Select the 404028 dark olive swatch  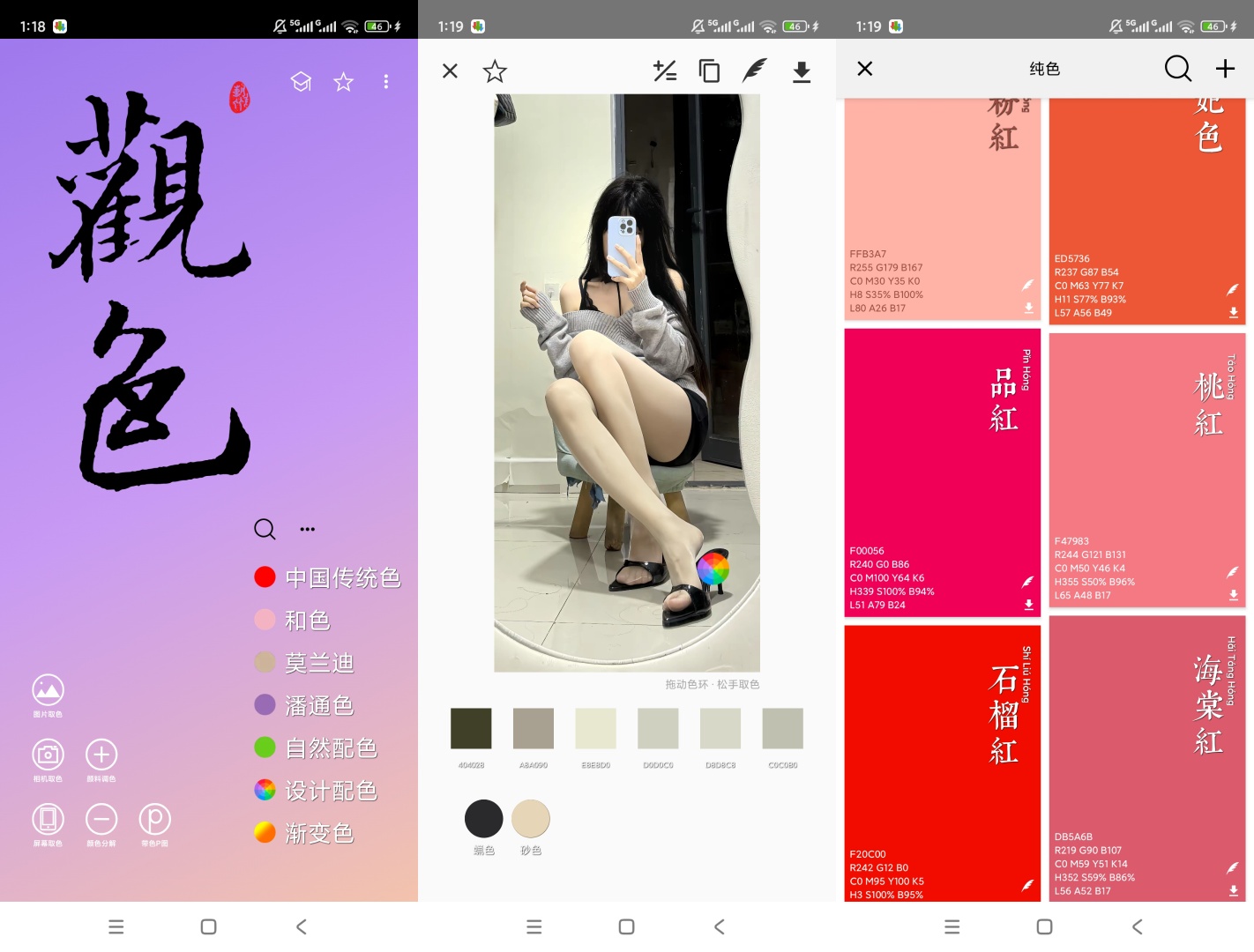tap(471, 728)
